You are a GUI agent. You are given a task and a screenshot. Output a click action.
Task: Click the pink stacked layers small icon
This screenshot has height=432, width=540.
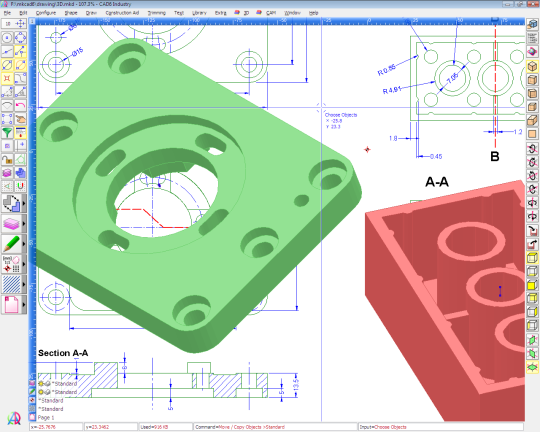coord(7,173)
